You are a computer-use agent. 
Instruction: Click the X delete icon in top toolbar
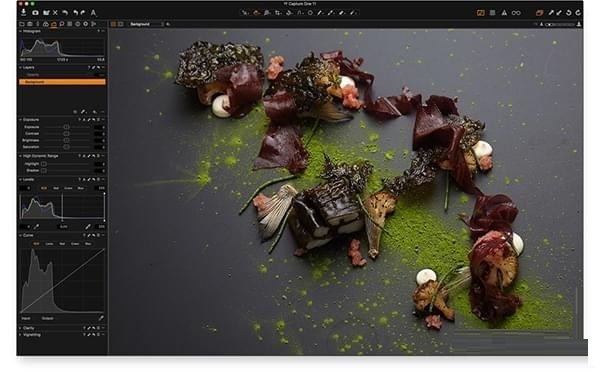pyautogui.click(x=55, y=13)
